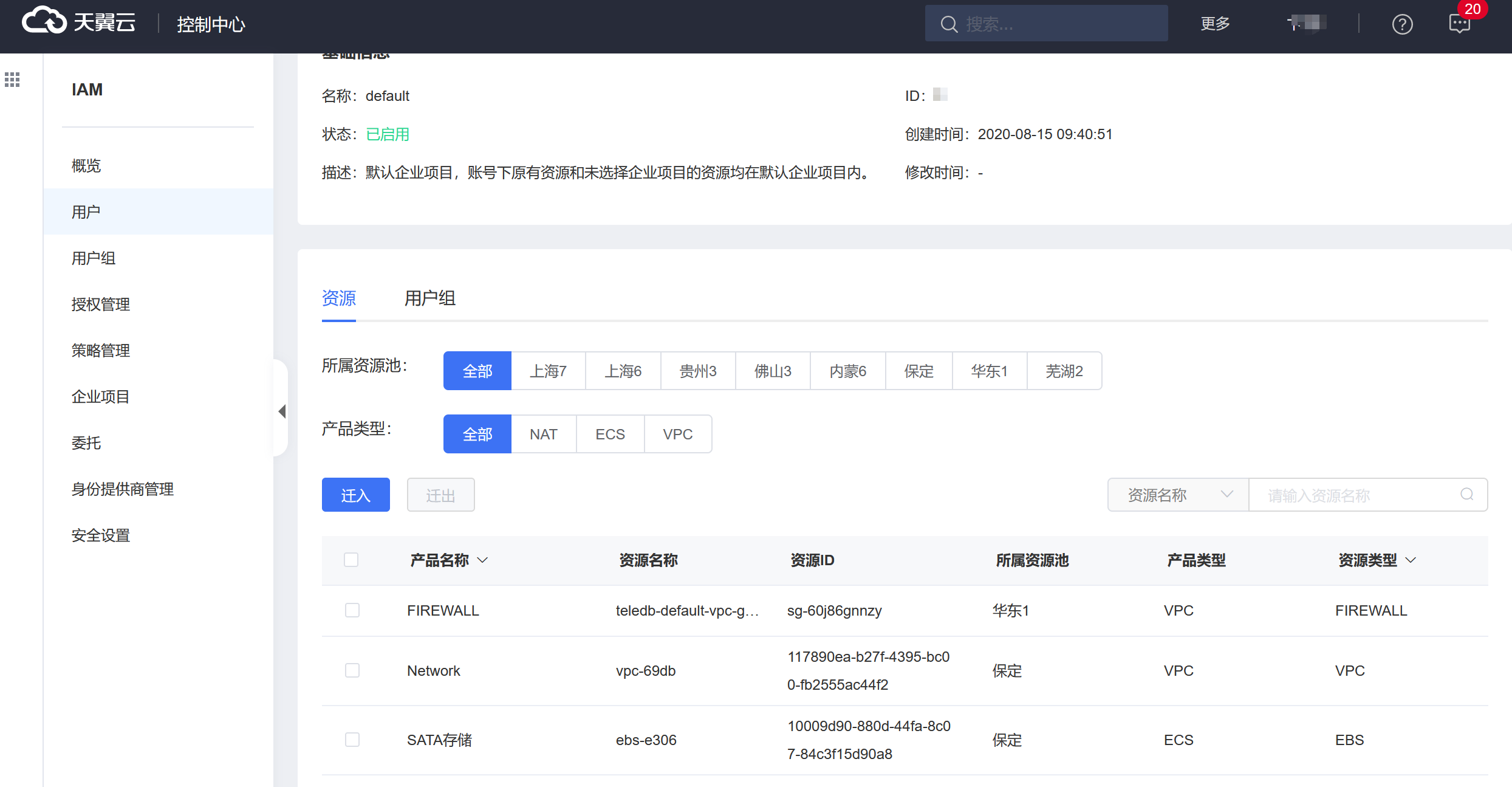Open the 资源名称 search type dropdown
This screenshot has height=787, width=1512.
(1178, 495)
